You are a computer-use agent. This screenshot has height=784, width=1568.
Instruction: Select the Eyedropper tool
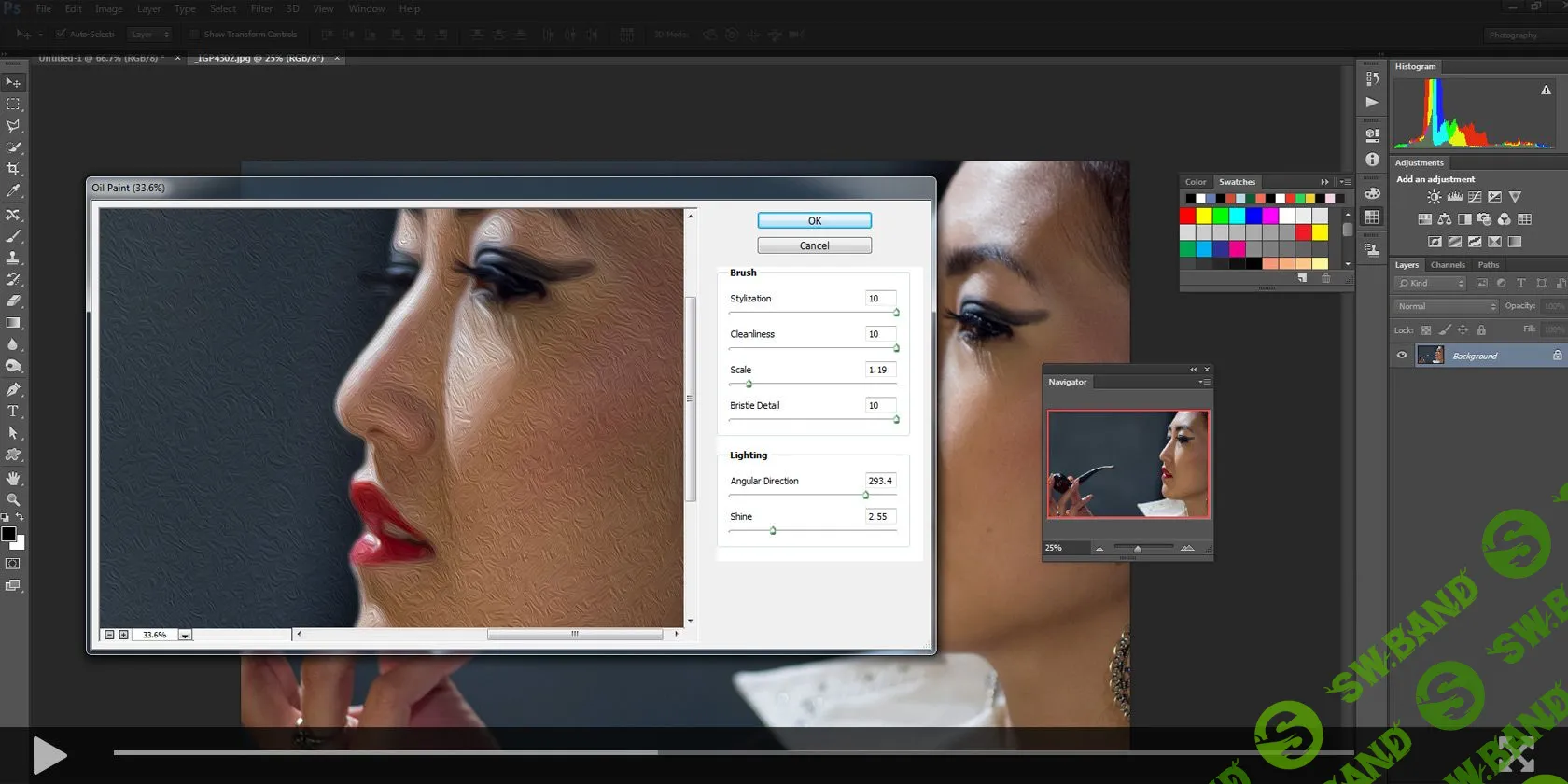click(13, 190)
